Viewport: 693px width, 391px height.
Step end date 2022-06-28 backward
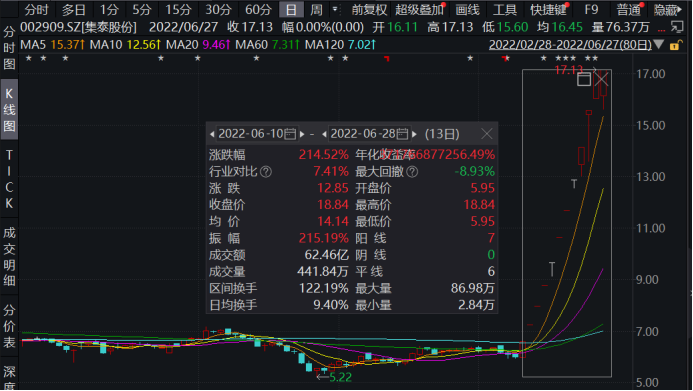coord(324,134)
